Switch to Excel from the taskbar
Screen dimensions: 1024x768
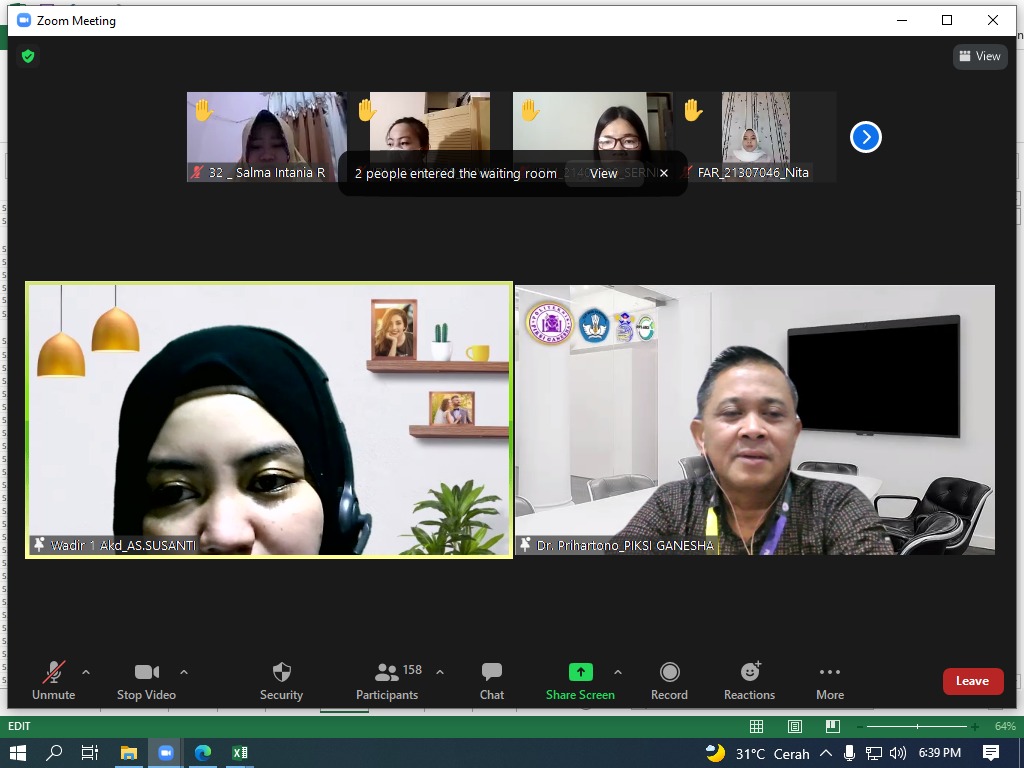[240, 753]
